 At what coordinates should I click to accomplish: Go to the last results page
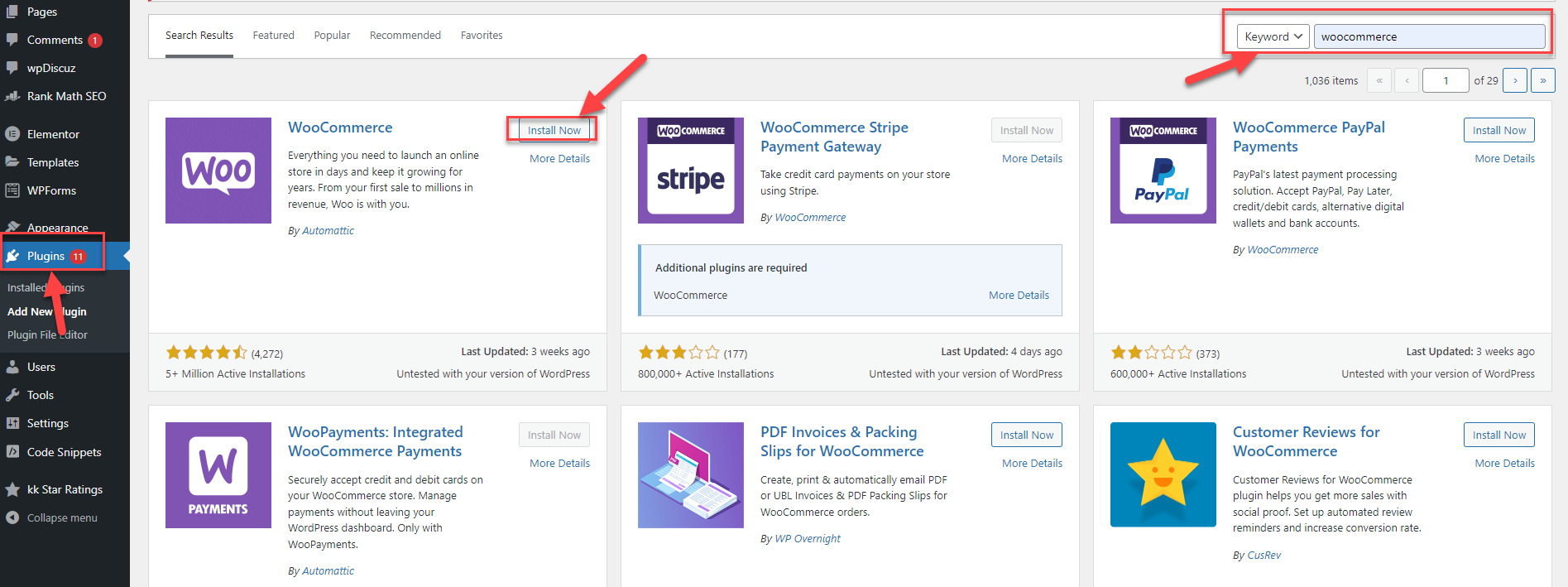tap(1542, 80)
